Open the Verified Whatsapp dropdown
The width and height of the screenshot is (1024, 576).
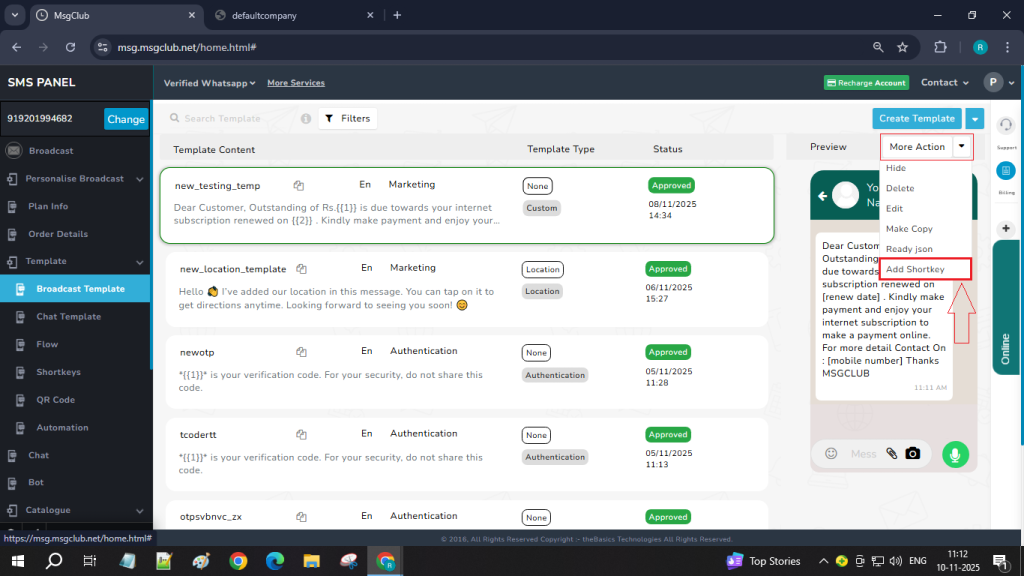coord(210,83)
